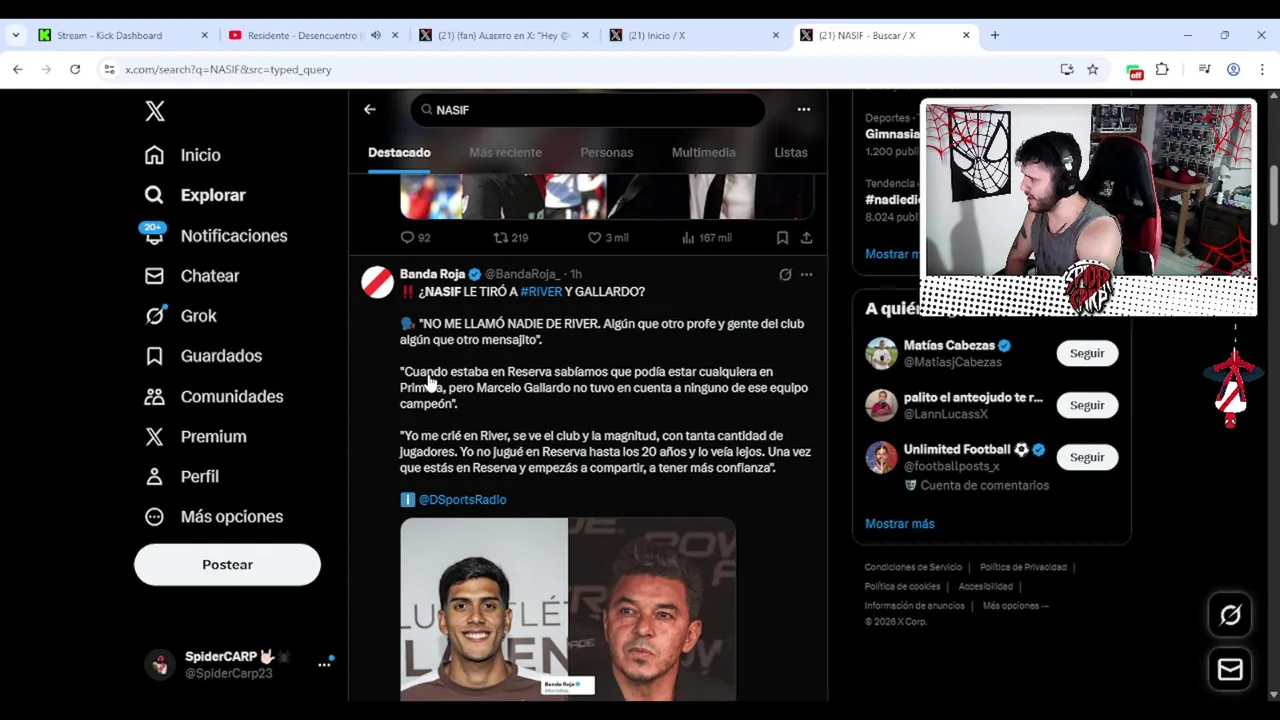1280x720 pixels.
Task: Open tab search dropdown arrow
Action: (15, 35)
